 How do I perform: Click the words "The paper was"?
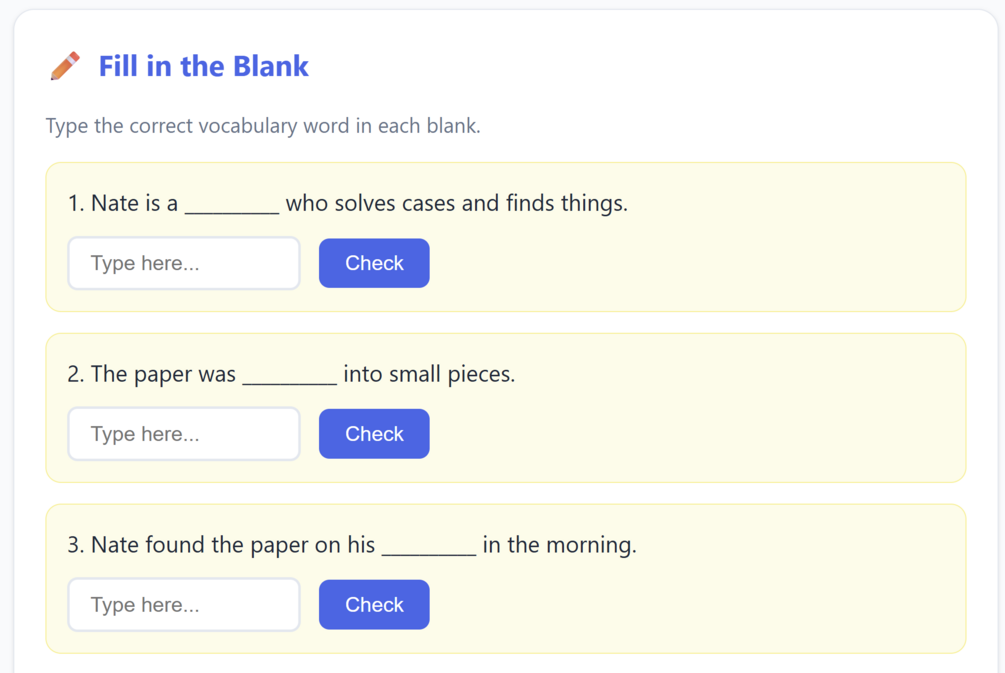coord(163,374)
